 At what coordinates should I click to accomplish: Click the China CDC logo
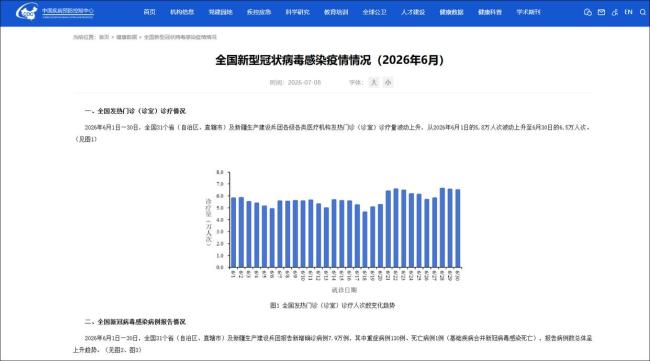(55, 12)
